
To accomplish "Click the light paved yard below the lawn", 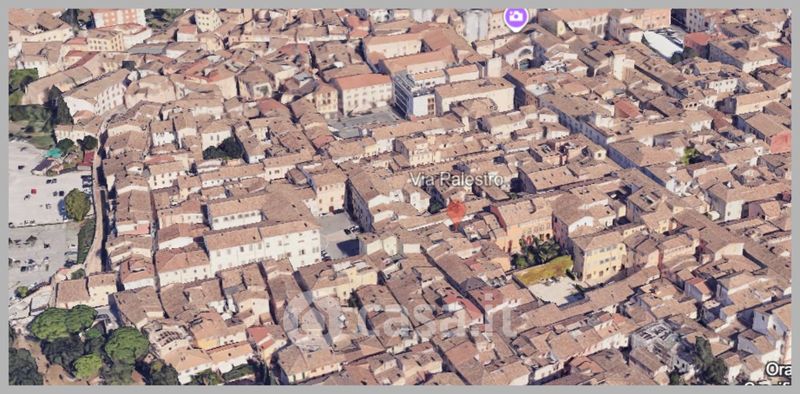I will (554, 292).
